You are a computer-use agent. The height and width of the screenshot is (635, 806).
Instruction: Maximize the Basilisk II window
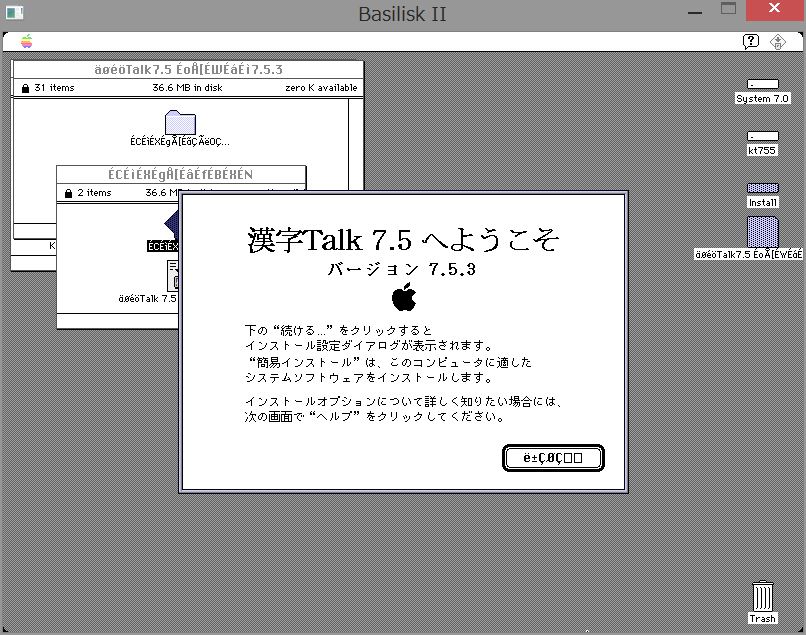click(728, 9)
